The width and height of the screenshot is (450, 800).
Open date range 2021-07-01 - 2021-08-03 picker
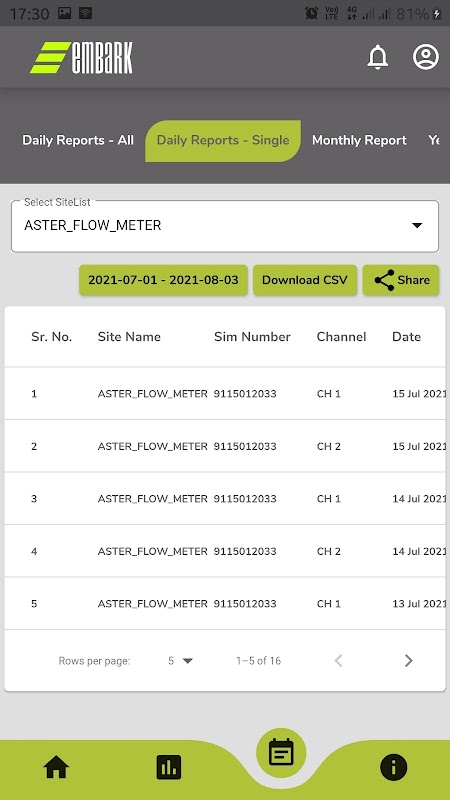coord(163,280)
